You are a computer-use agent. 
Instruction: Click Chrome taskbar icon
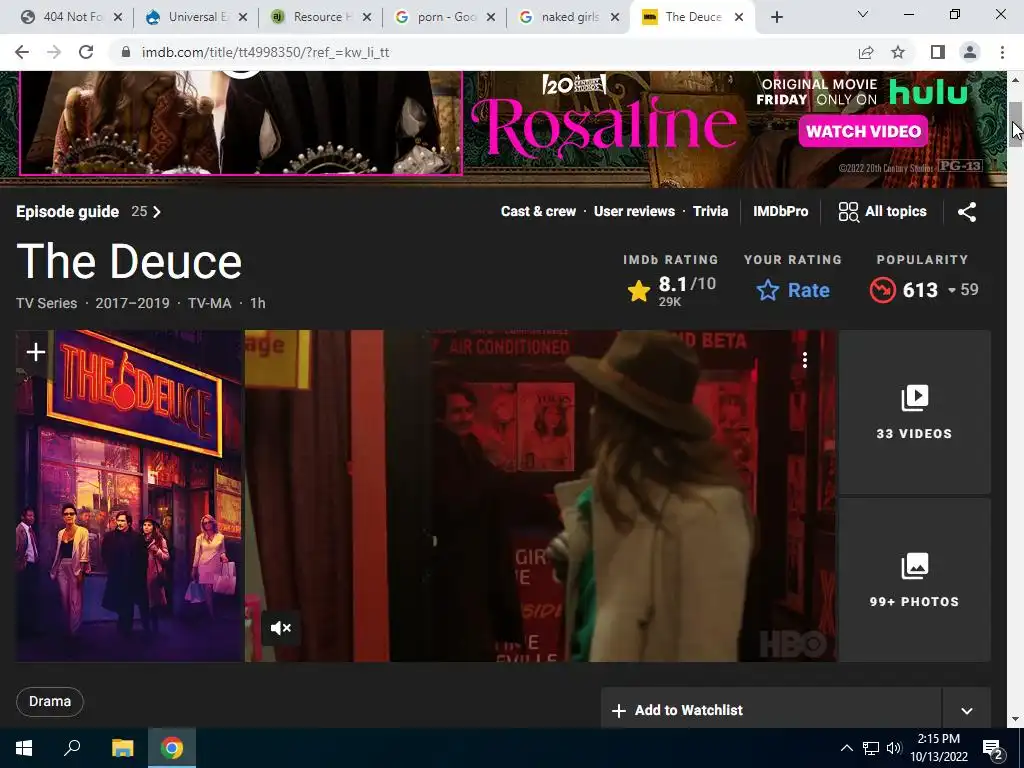tap(172, 748)
